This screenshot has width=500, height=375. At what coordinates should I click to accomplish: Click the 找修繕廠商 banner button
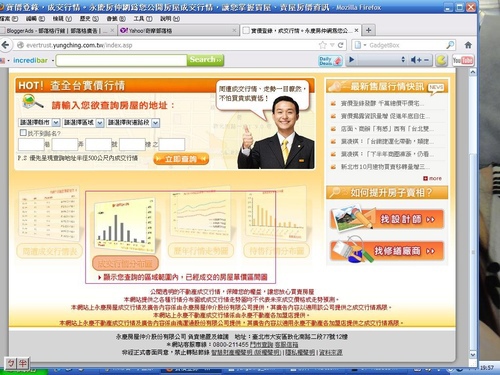(x=387, y=251)
